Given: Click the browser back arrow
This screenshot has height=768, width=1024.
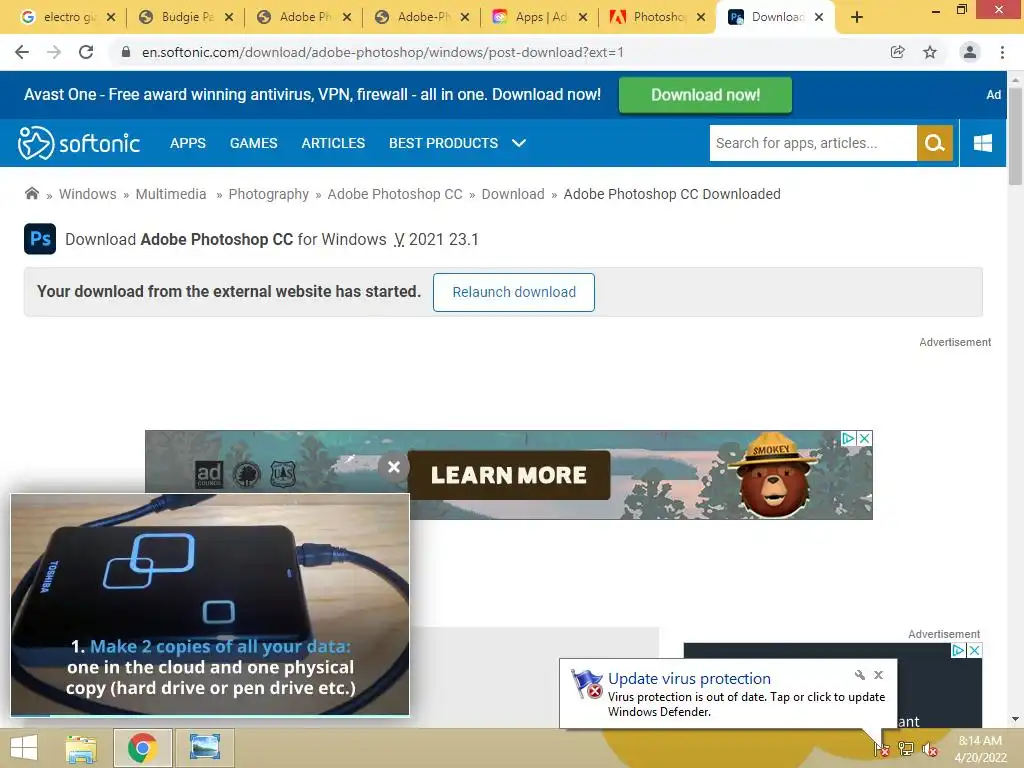Looking at the screenshot, I should [x=22, y=52].
